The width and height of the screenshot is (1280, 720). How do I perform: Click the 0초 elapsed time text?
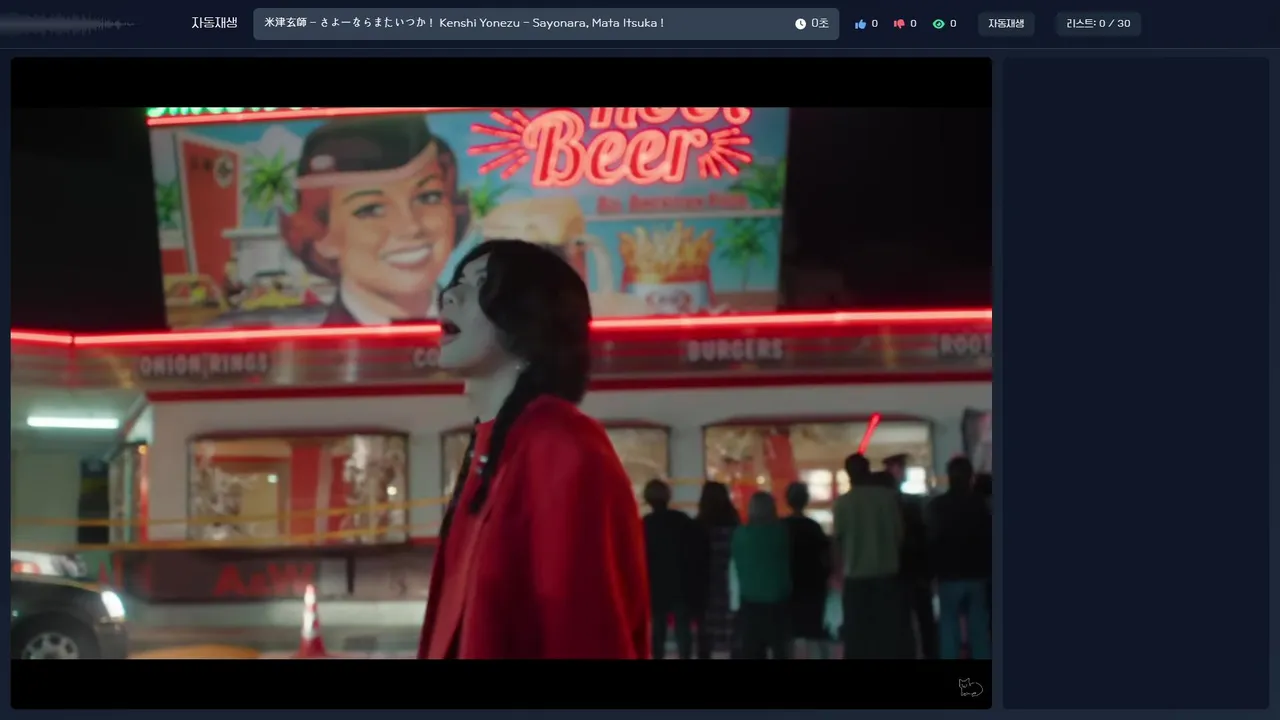click(x=820, y=24)
